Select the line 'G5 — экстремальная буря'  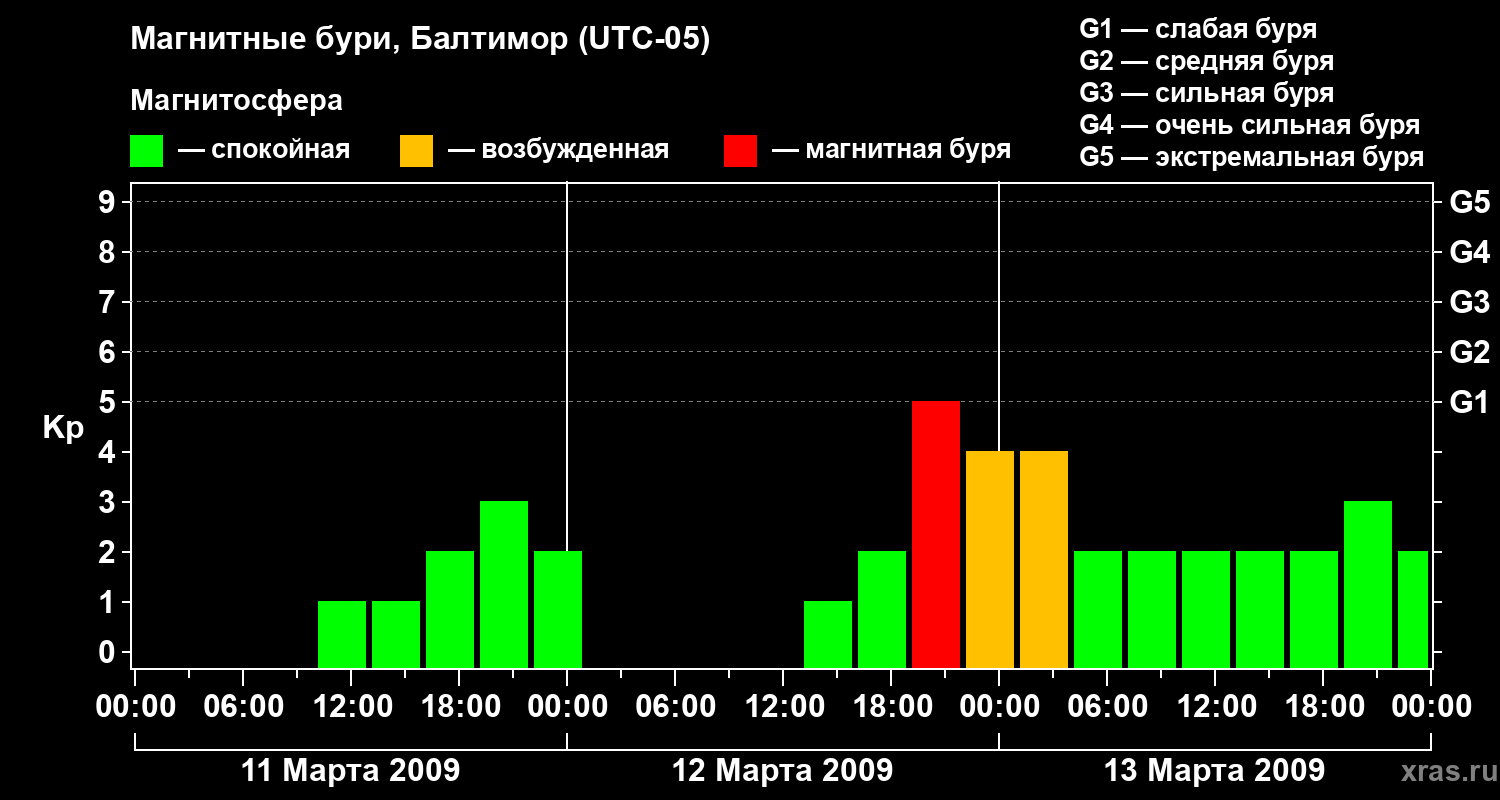pyautogui.click(x=1251, y=157)
